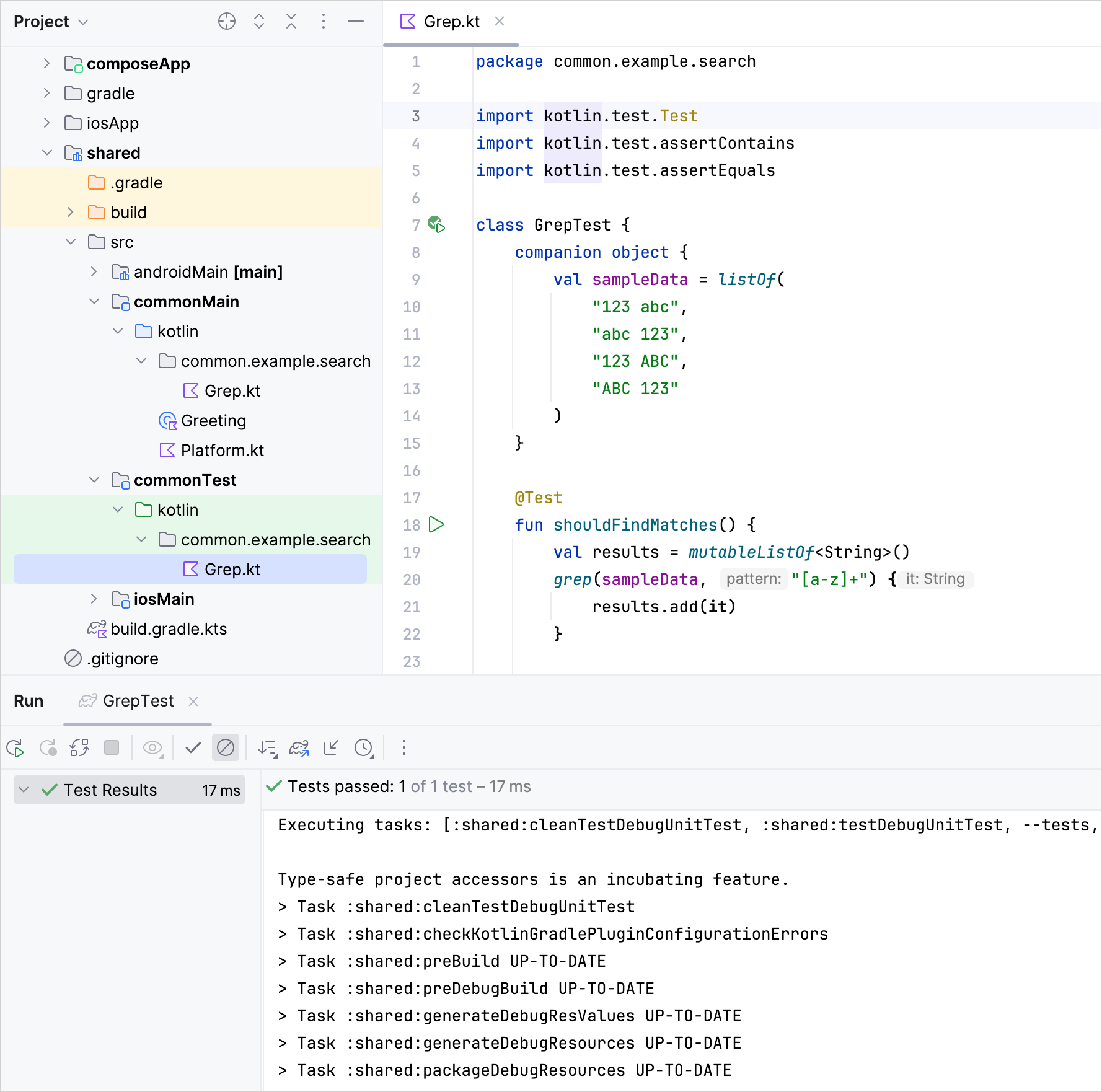Viewport: 1102px width, 1092px height.
Task: Import test results from file
Action: tap(330, 747)
